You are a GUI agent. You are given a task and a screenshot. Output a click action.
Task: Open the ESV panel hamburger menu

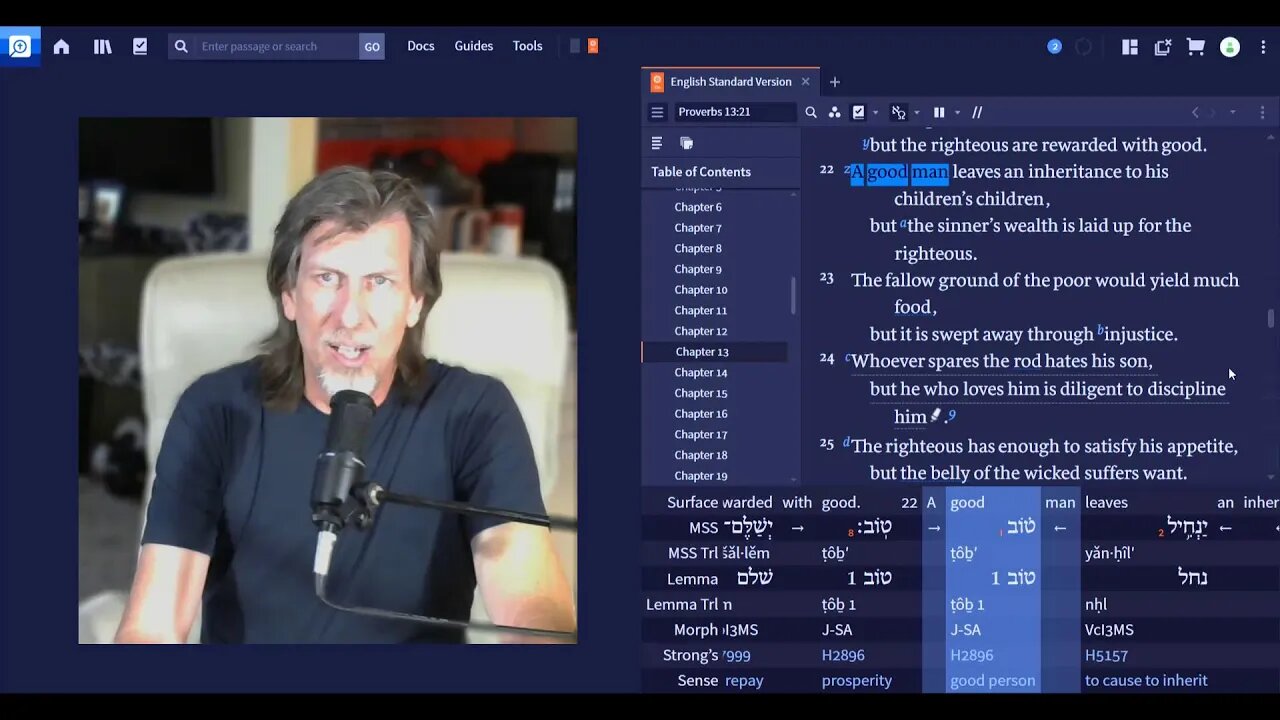coord(657,112)
